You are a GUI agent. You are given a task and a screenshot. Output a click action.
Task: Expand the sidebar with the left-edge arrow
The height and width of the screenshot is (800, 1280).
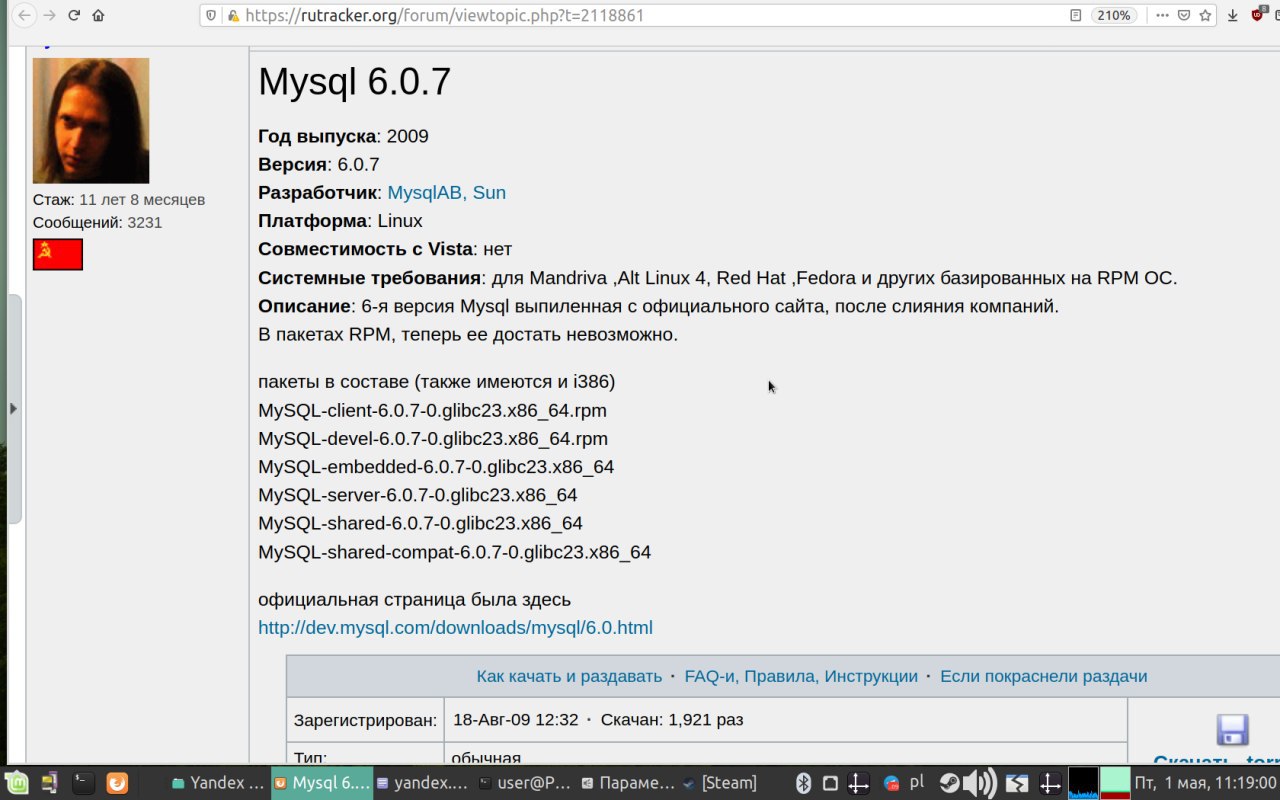tap(13, 408)
